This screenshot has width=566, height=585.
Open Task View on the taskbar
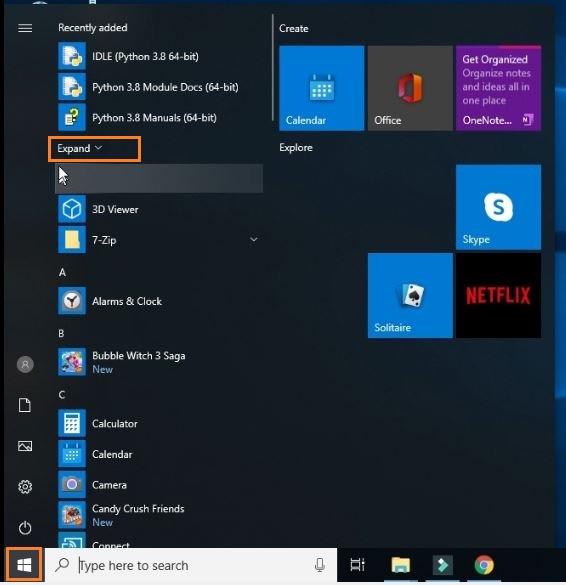(x=357, y=565)
